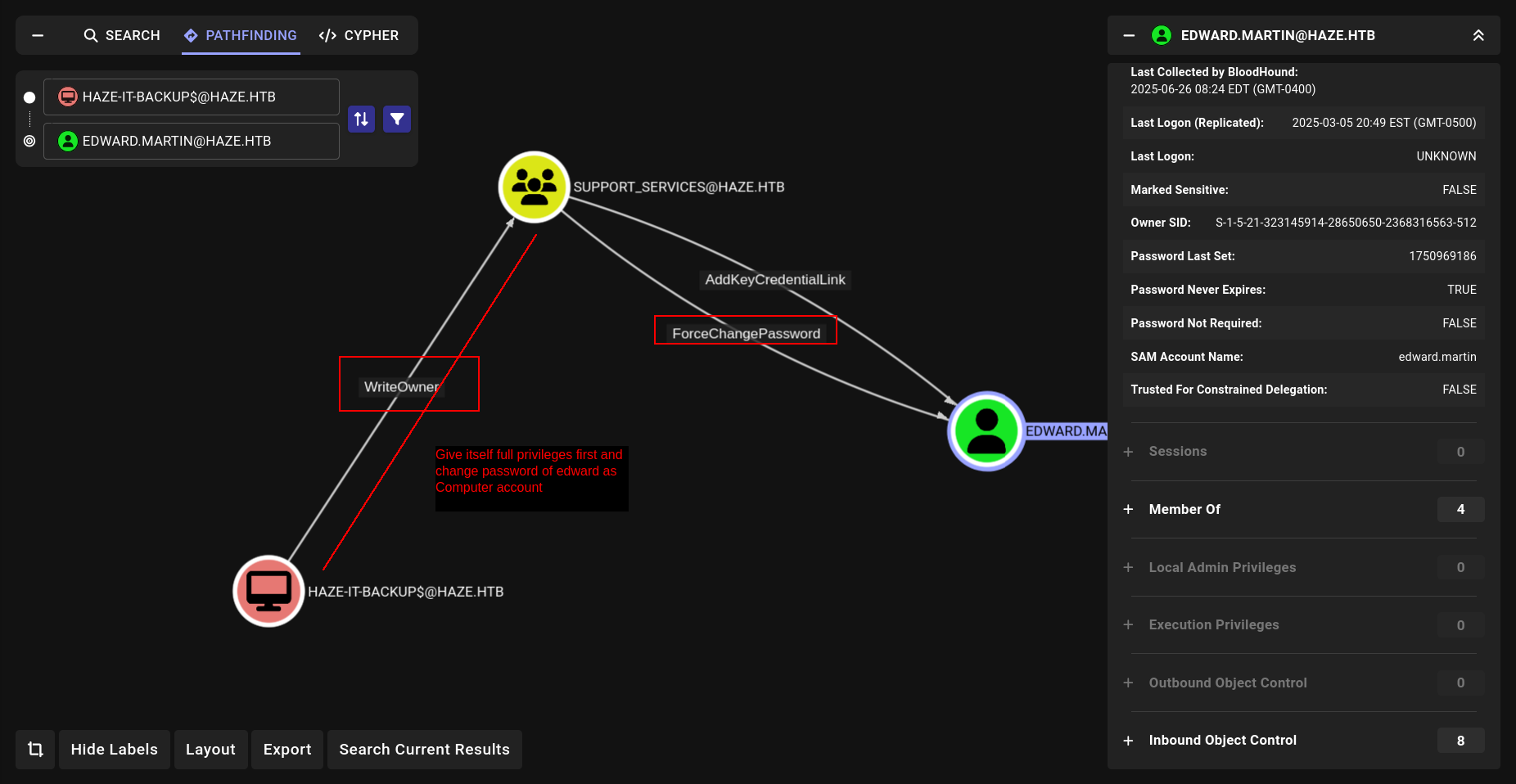Open Search Current Results
The height and width of the screenshot is (784, 1516).
click(425, 749)
